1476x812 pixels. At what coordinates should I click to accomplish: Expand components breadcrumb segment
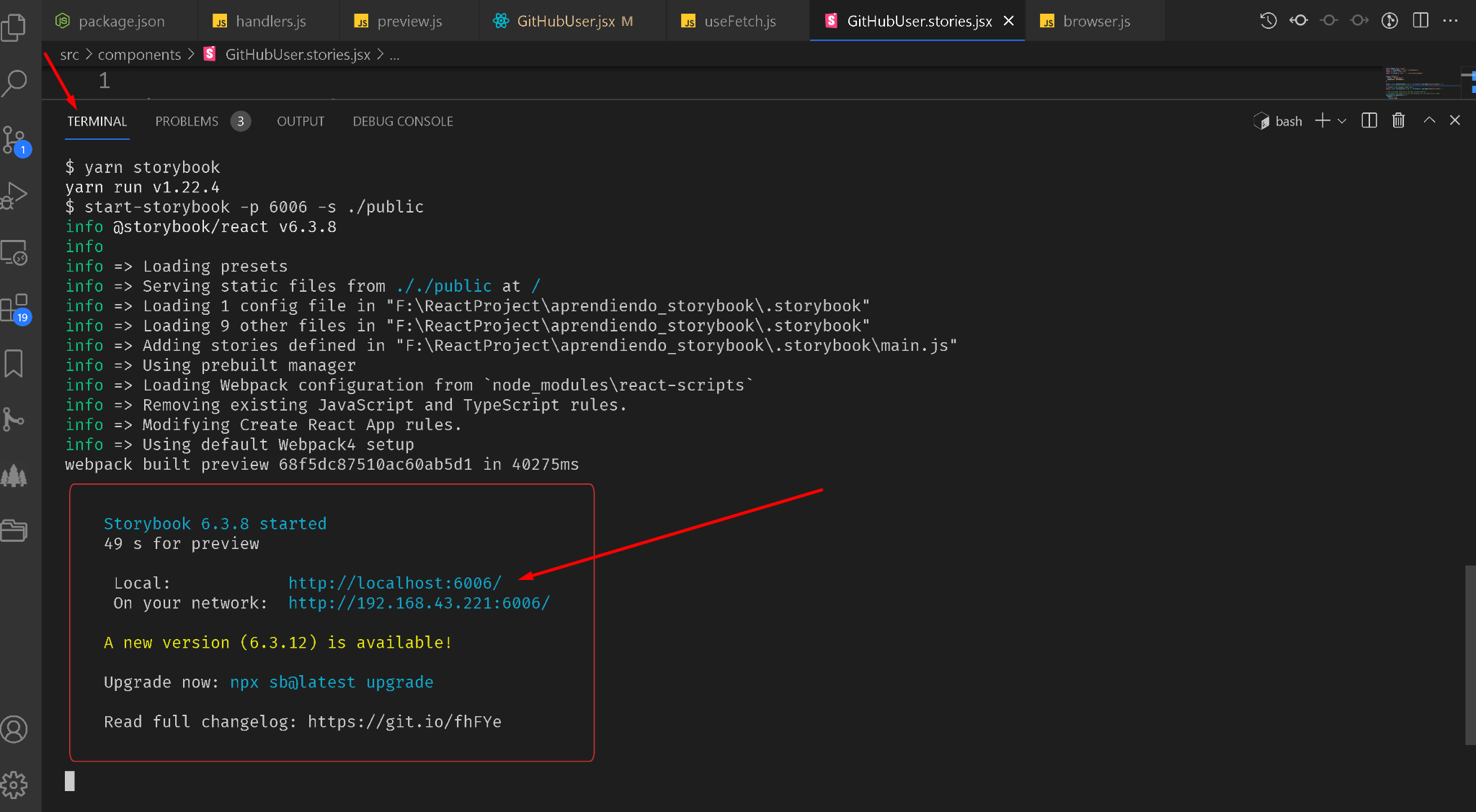139,55
